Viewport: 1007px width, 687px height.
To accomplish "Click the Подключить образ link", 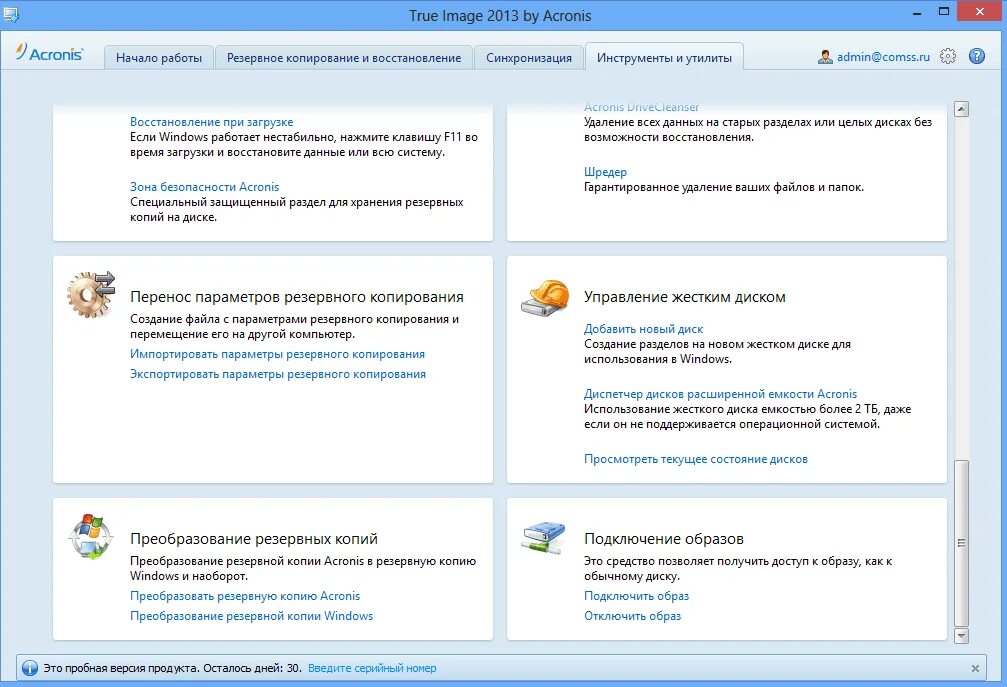I will tap(636, 596).
